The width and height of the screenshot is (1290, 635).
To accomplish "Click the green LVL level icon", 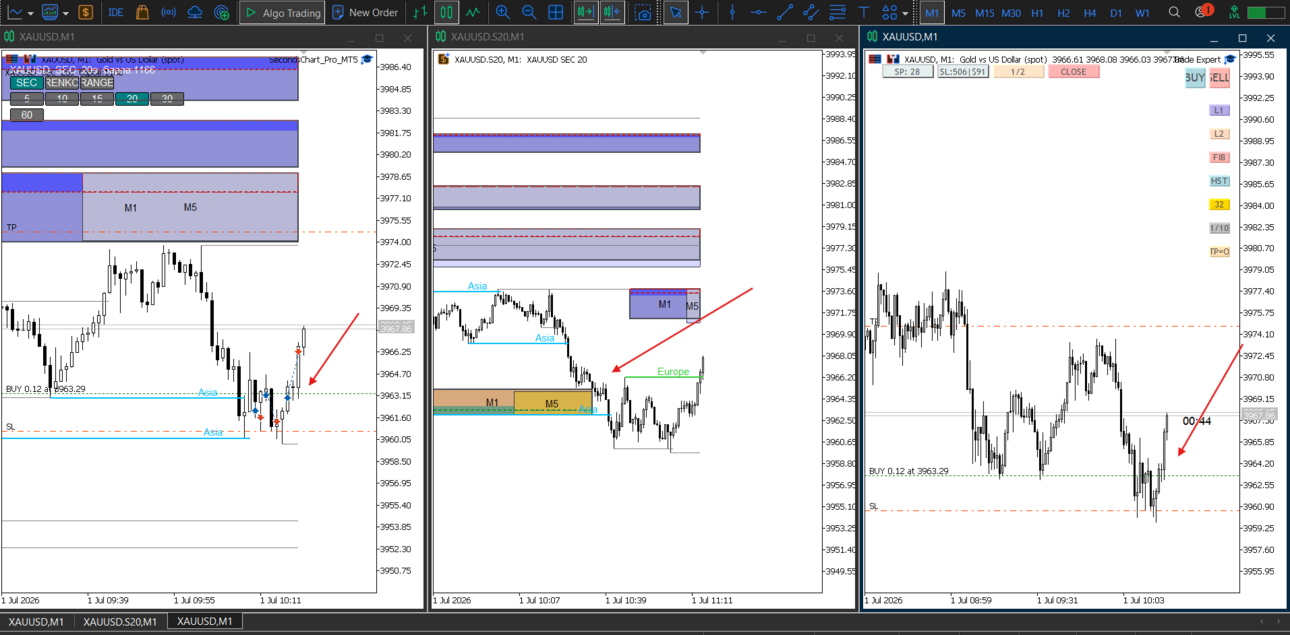I will (1235, 13).
